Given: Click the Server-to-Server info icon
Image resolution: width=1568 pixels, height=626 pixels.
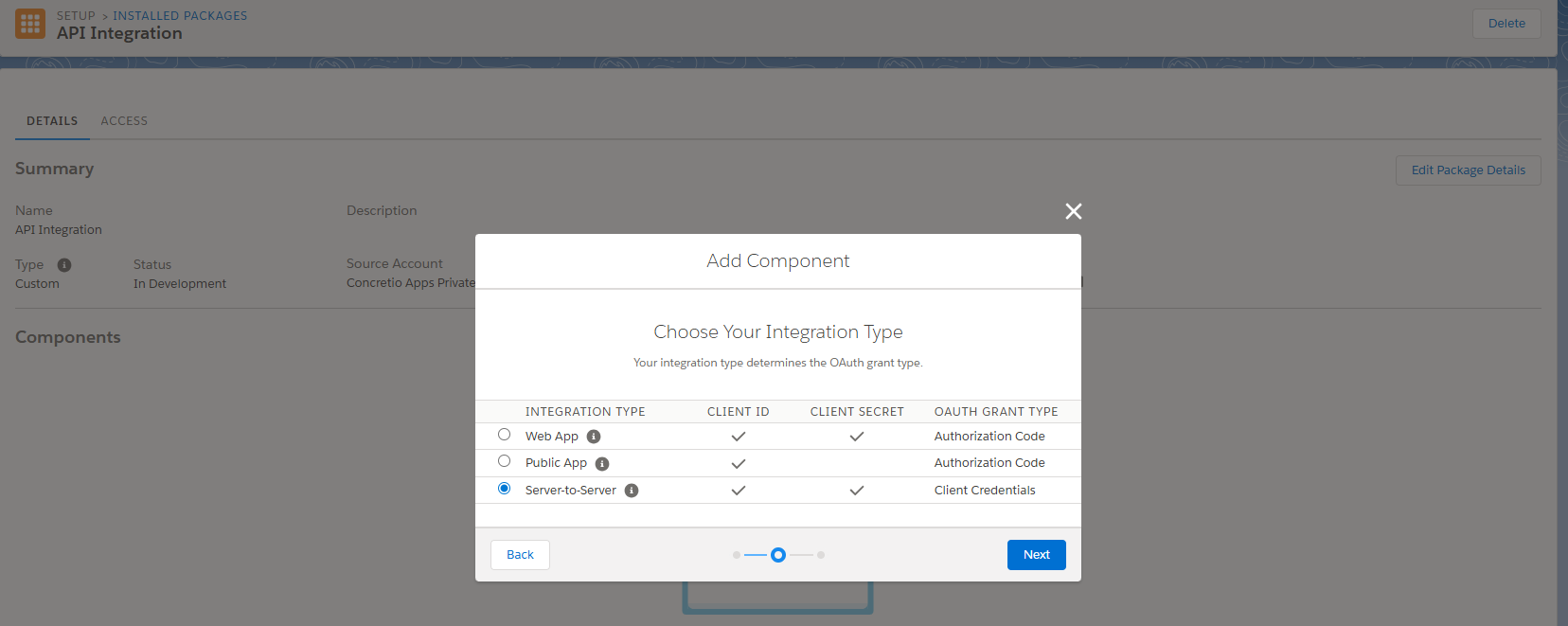Looking at the screenshot, I should [632, 491].
